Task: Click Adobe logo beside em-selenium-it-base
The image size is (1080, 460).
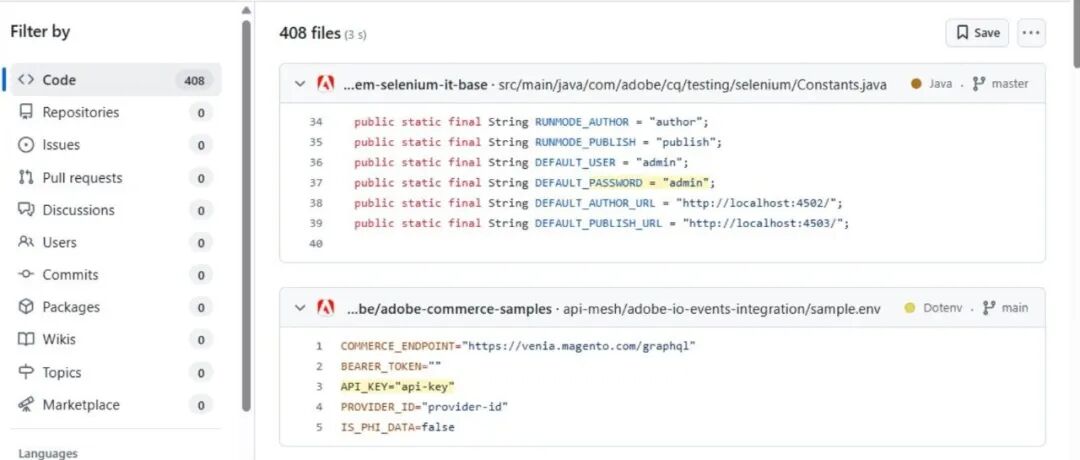Action: [325, 83]
